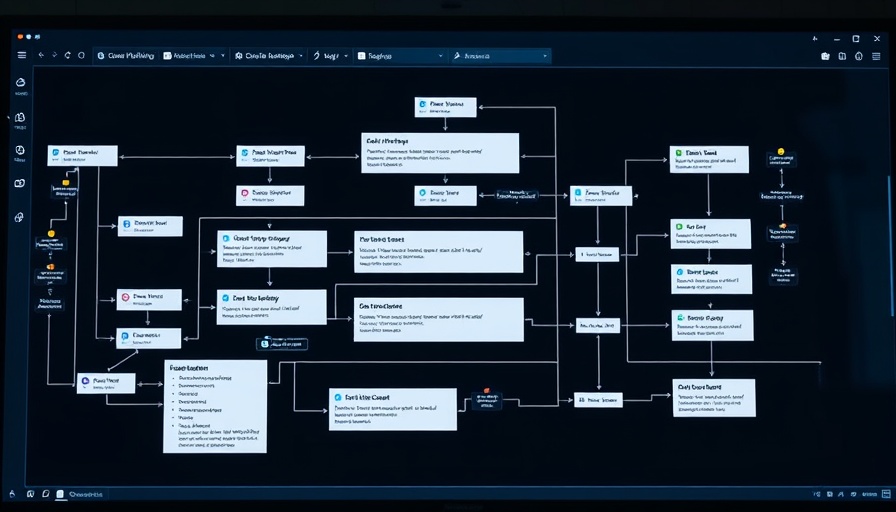Click the back arrow in the toolbar
896x512 pixels.
coord(41,56)
